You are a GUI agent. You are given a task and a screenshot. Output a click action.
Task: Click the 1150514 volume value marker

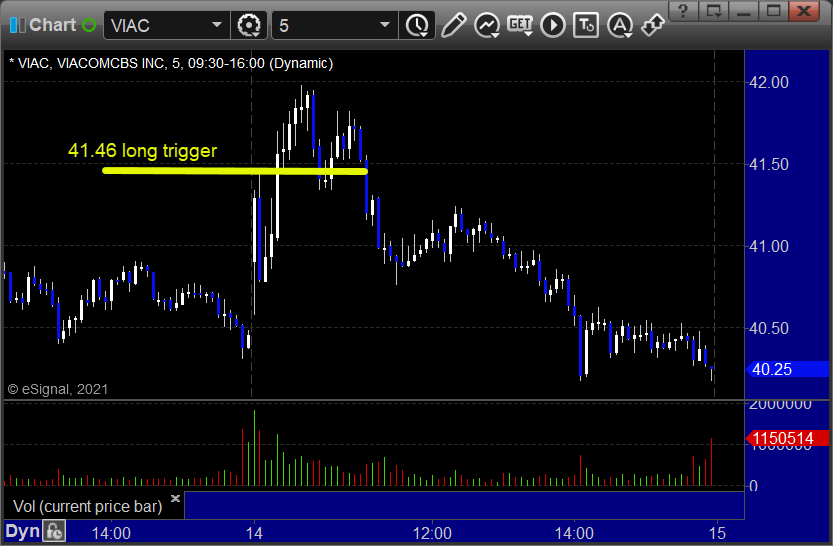(787, 438)
